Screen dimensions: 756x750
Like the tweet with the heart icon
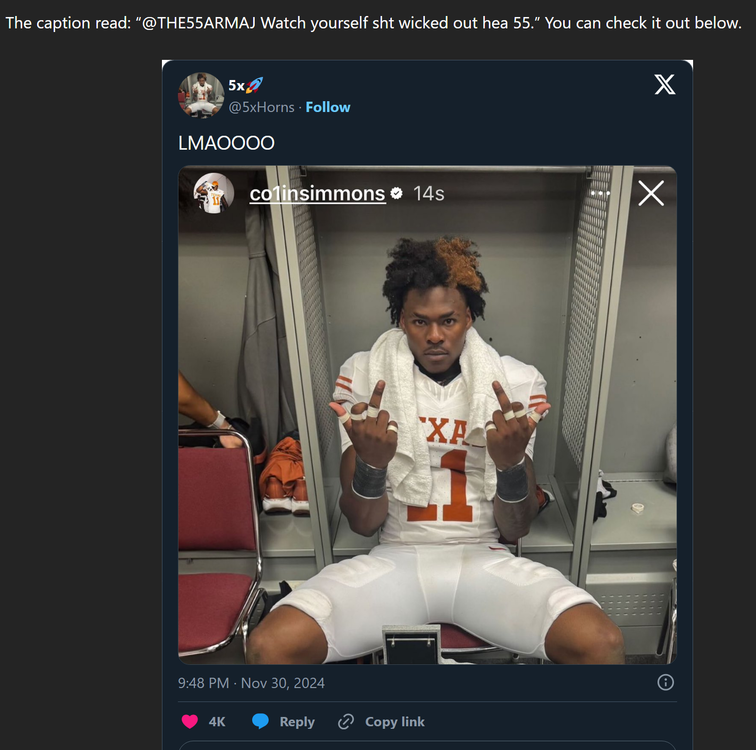[x=189, y=721]
